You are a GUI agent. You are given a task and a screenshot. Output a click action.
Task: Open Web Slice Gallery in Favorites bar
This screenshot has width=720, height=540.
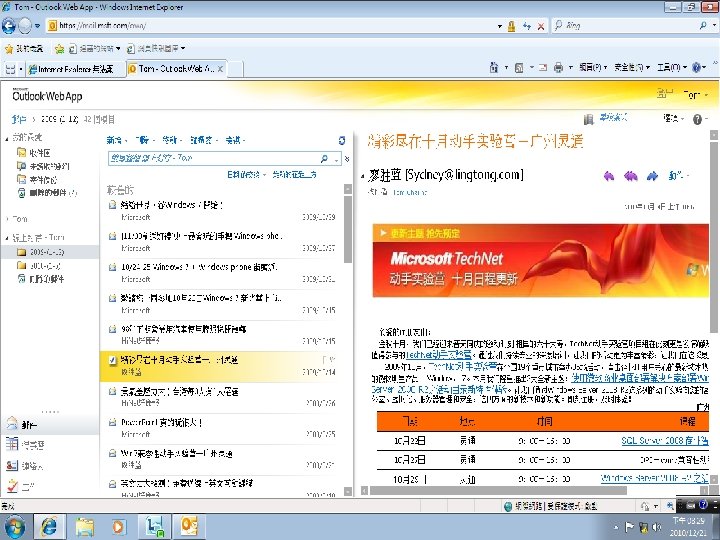tap(156, 48)
